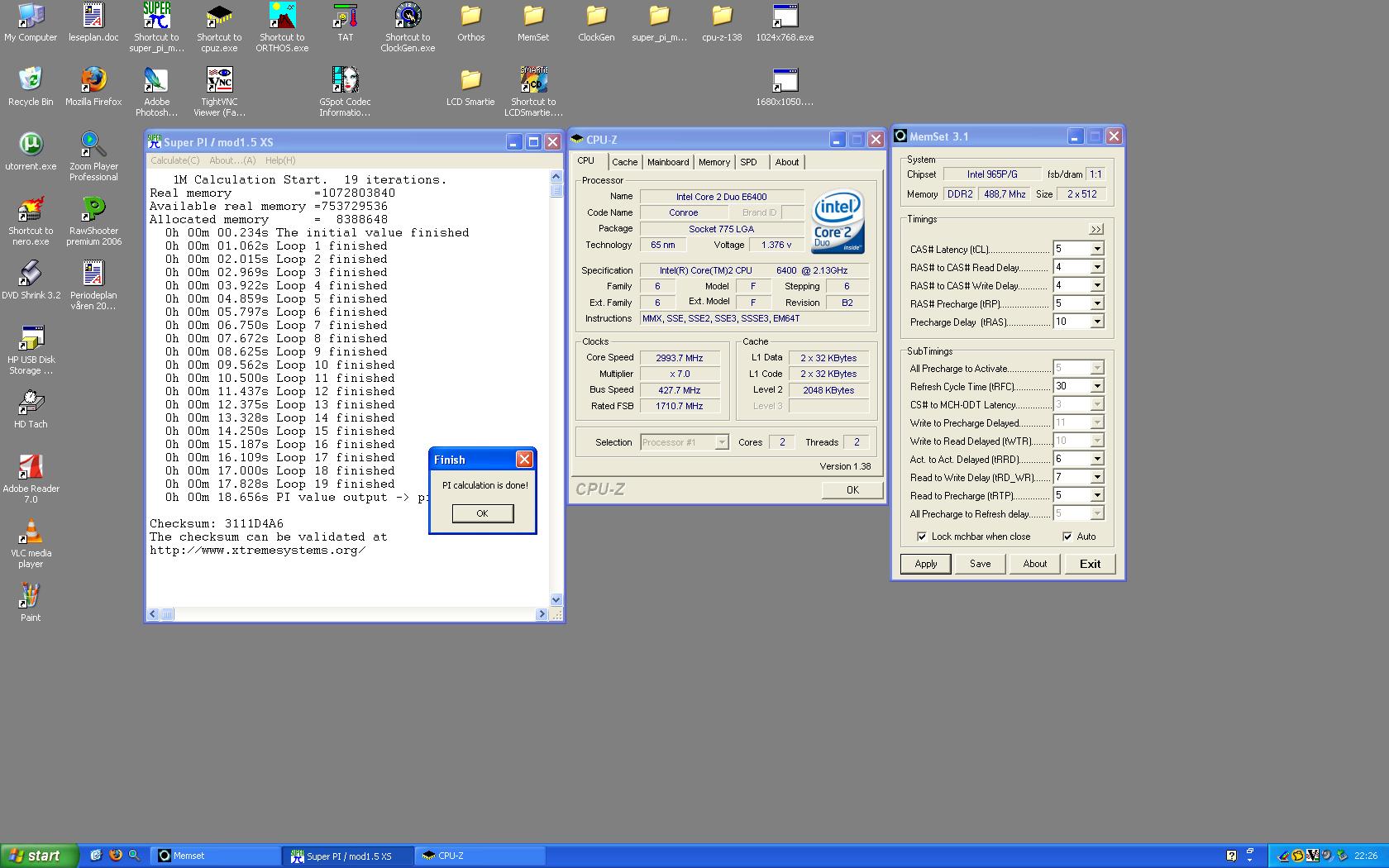Toggle Lock mchbar when close checkbox
Screen dimensions: 1389x868
coord(922,537)
